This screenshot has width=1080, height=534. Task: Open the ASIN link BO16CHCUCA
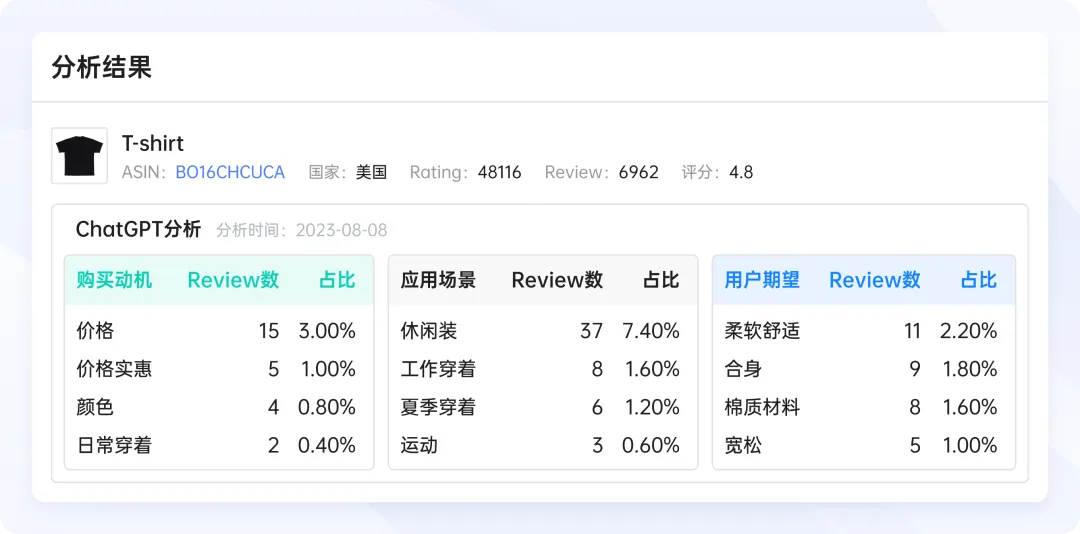[x=230, y=172]
